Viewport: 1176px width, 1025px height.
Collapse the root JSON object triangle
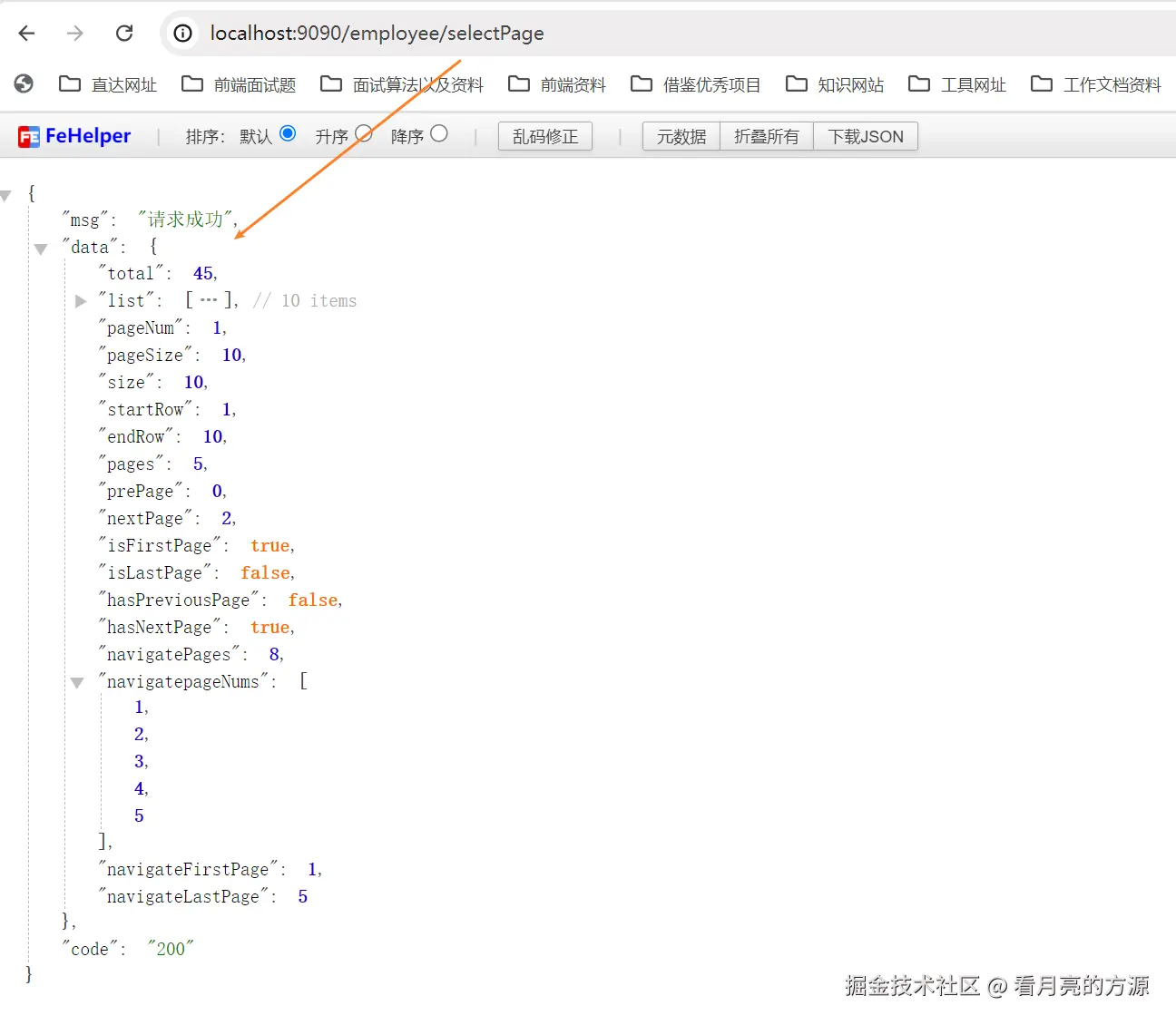5,195
